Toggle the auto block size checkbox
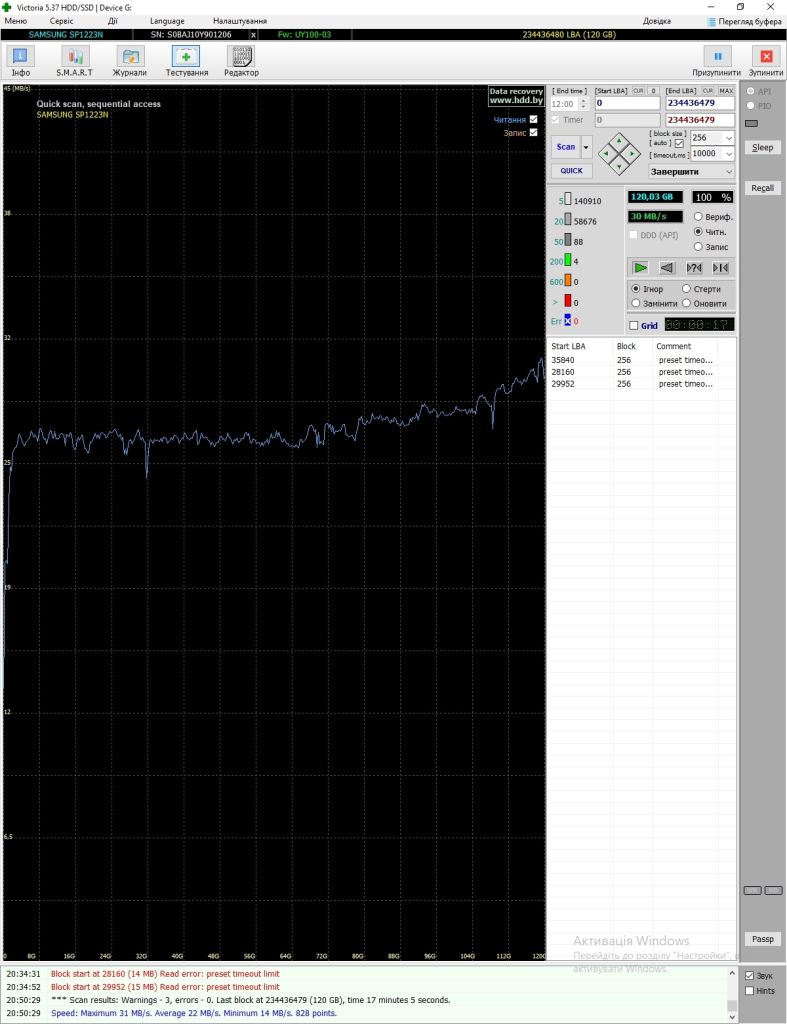This screenshot has height=1024, width=787. point(679,143)
